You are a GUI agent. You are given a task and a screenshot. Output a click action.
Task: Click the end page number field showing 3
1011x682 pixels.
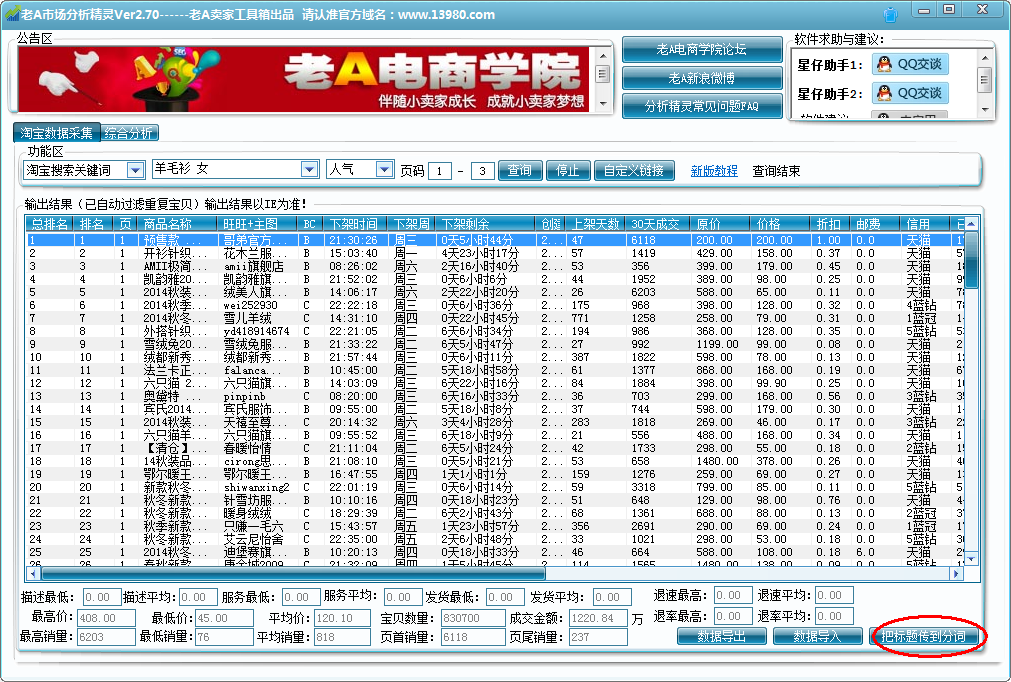click(x=482, y=171)
